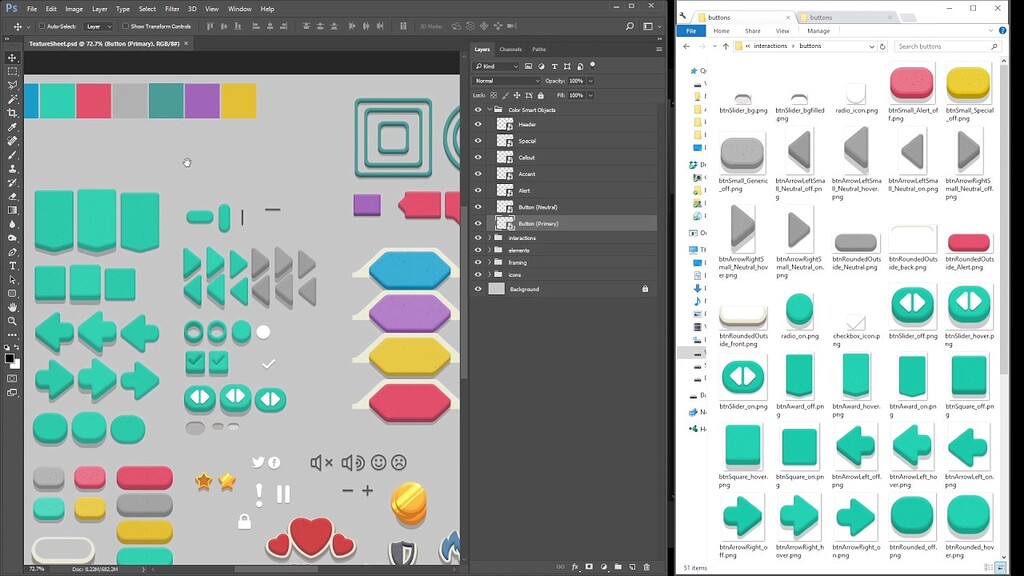Collapse the Color Smart Objects group

tap(488, 110)
